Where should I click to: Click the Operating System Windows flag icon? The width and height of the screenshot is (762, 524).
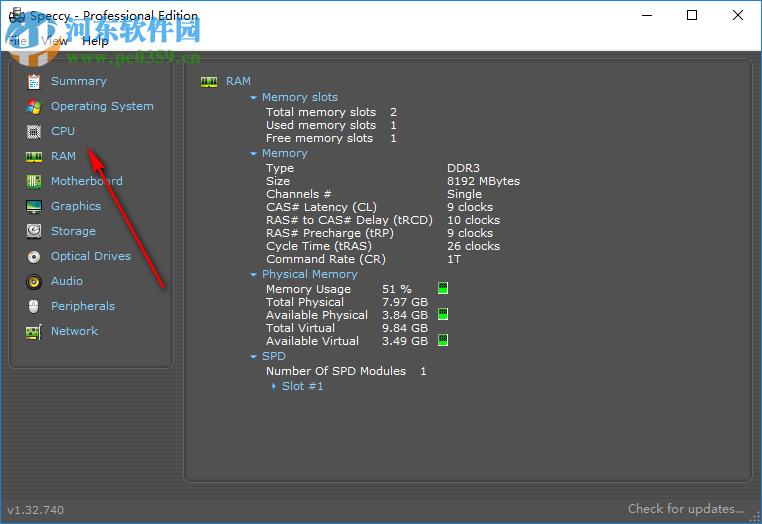[x=34, y=106]
